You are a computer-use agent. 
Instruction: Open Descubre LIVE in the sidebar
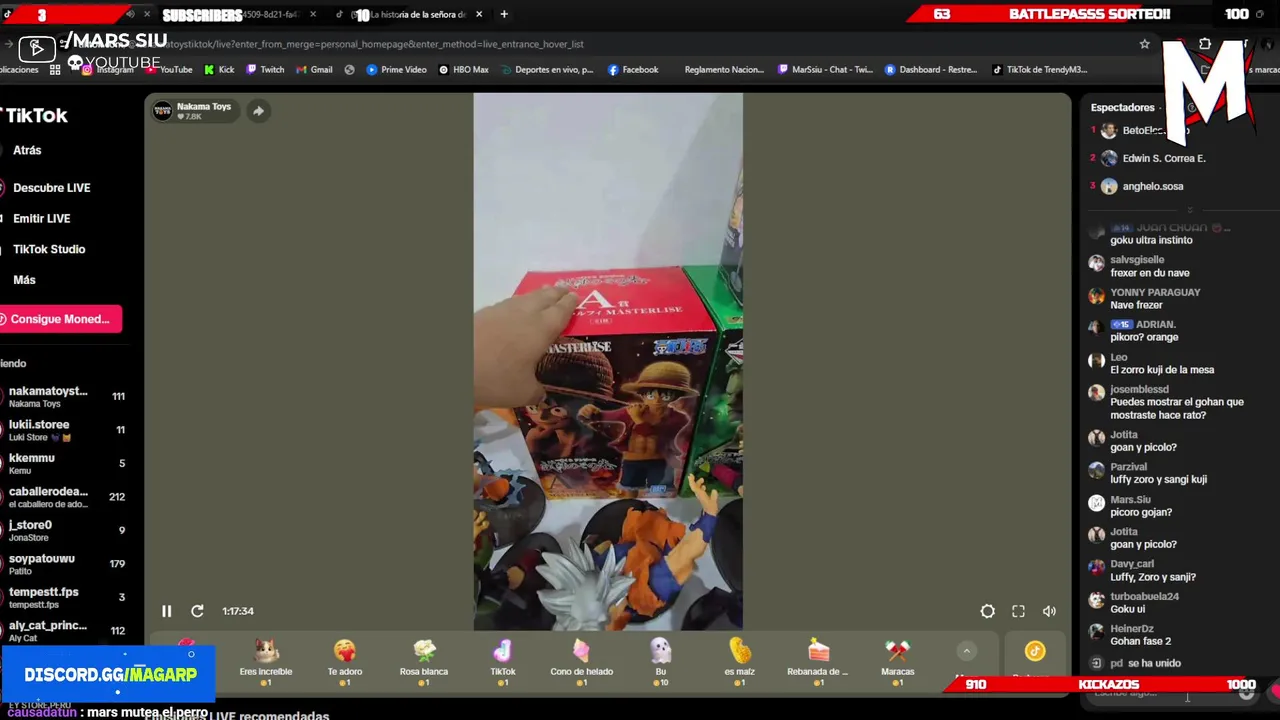coord(51,188)
